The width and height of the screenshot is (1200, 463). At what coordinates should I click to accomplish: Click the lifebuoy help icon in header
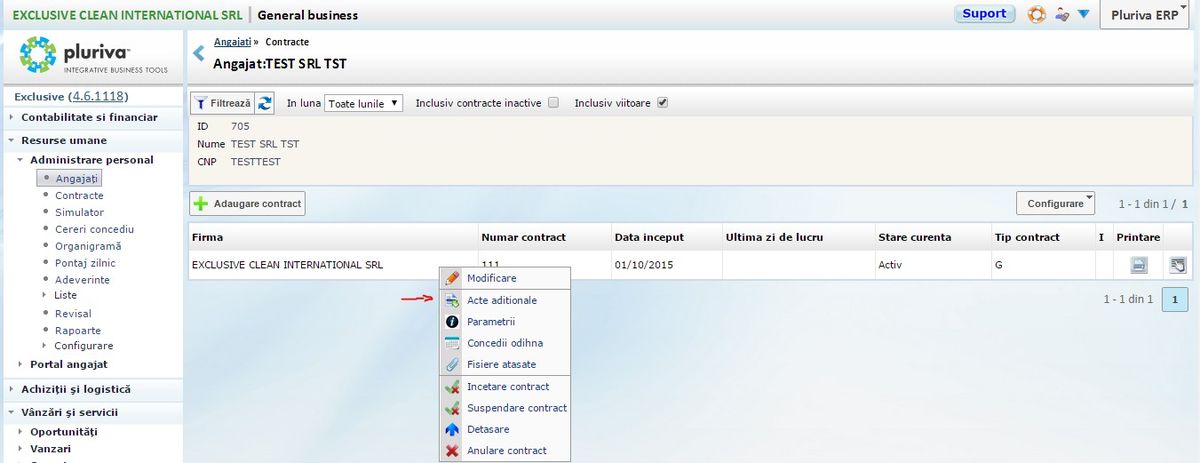pyautogui.click(x=1036, y=15)
